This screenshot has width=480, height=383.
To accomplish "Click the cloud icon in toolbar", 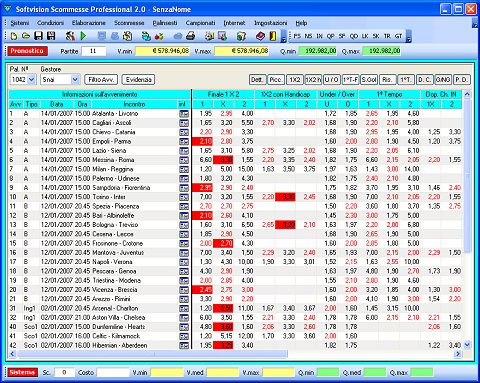I will (x=178, y=36).
